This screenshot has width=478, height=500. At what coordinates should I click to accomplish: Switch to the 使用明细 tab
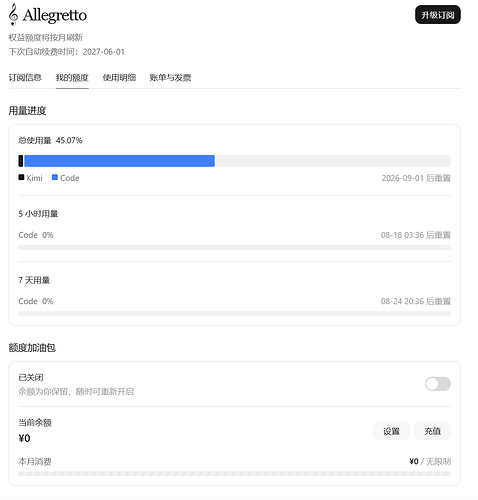click(x=119, y=78)
